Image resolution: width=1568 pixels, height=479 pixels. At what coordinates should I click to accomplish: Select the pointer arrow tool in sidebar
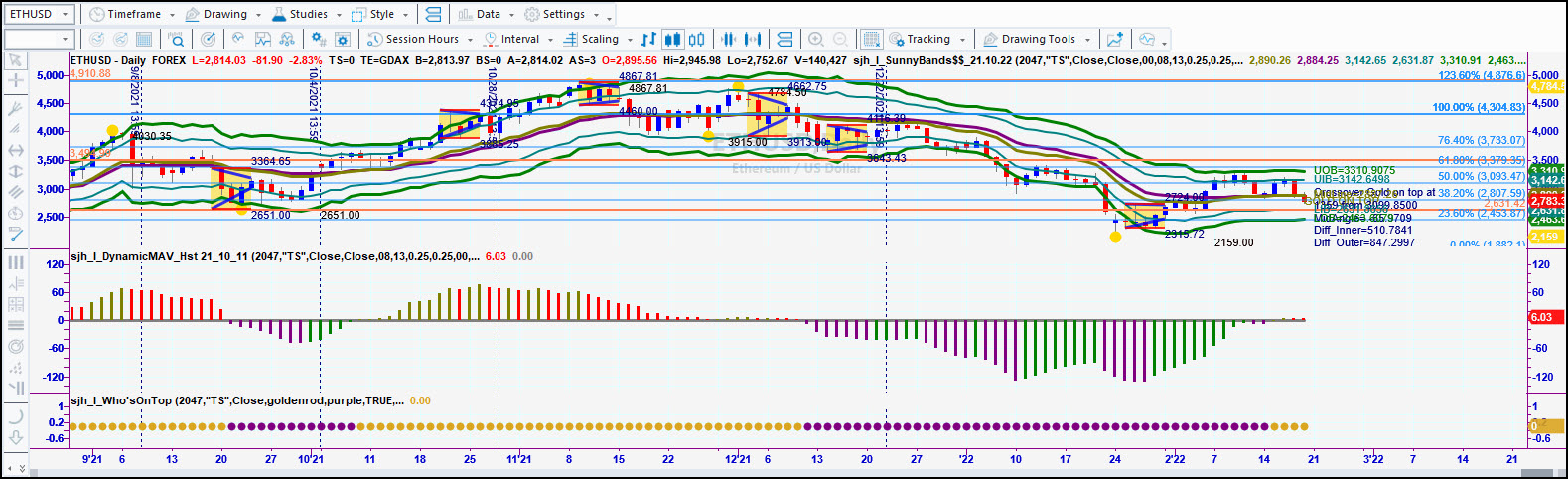click(15, 60)
